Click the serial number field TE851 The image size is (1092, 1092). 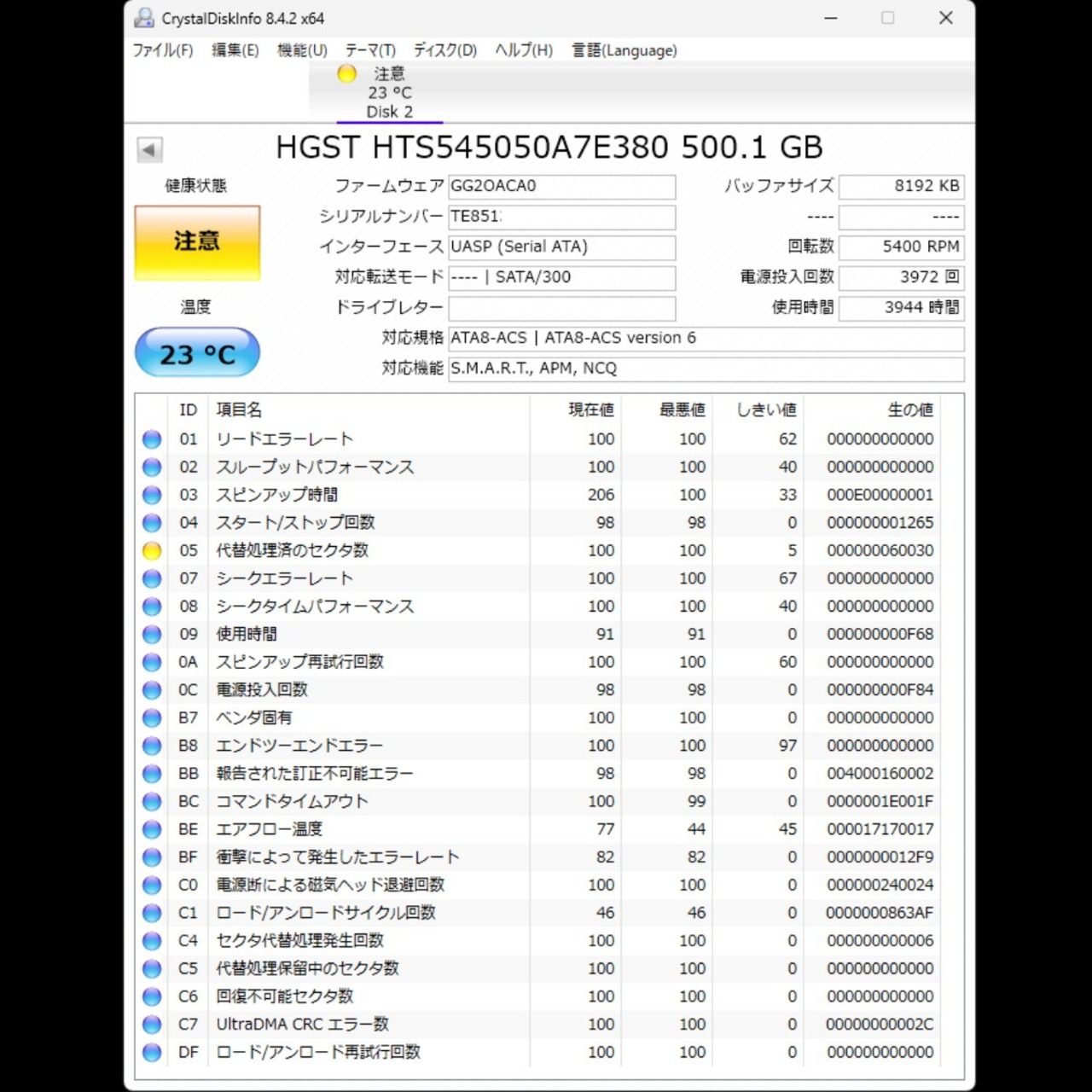562,217
